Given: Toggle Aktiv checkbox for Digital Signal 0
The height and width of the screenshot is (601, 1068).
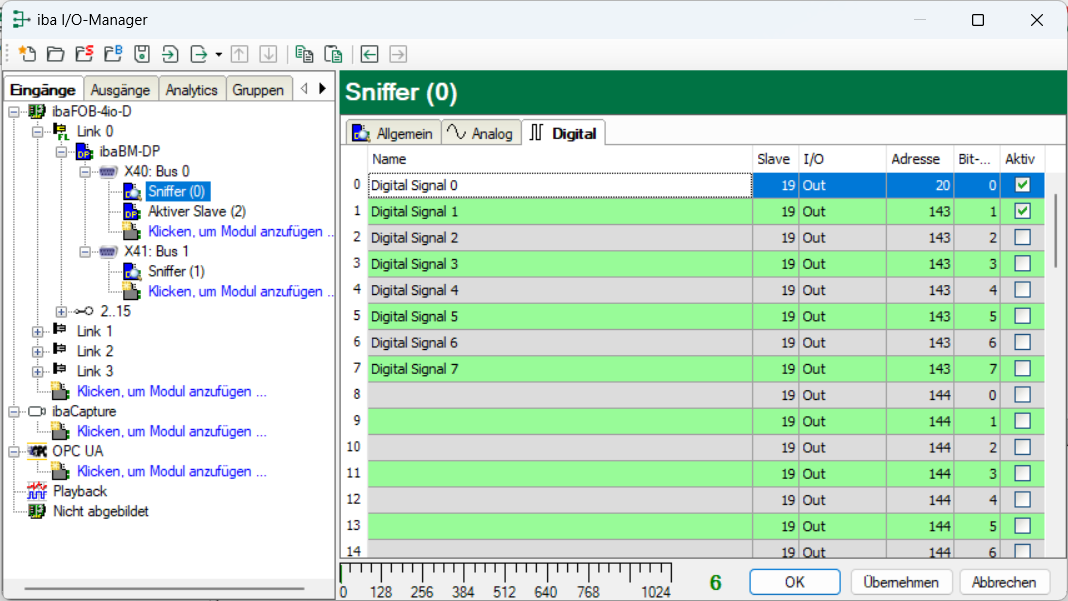Looking at the screenshot, I should [x=1022, y=185].
